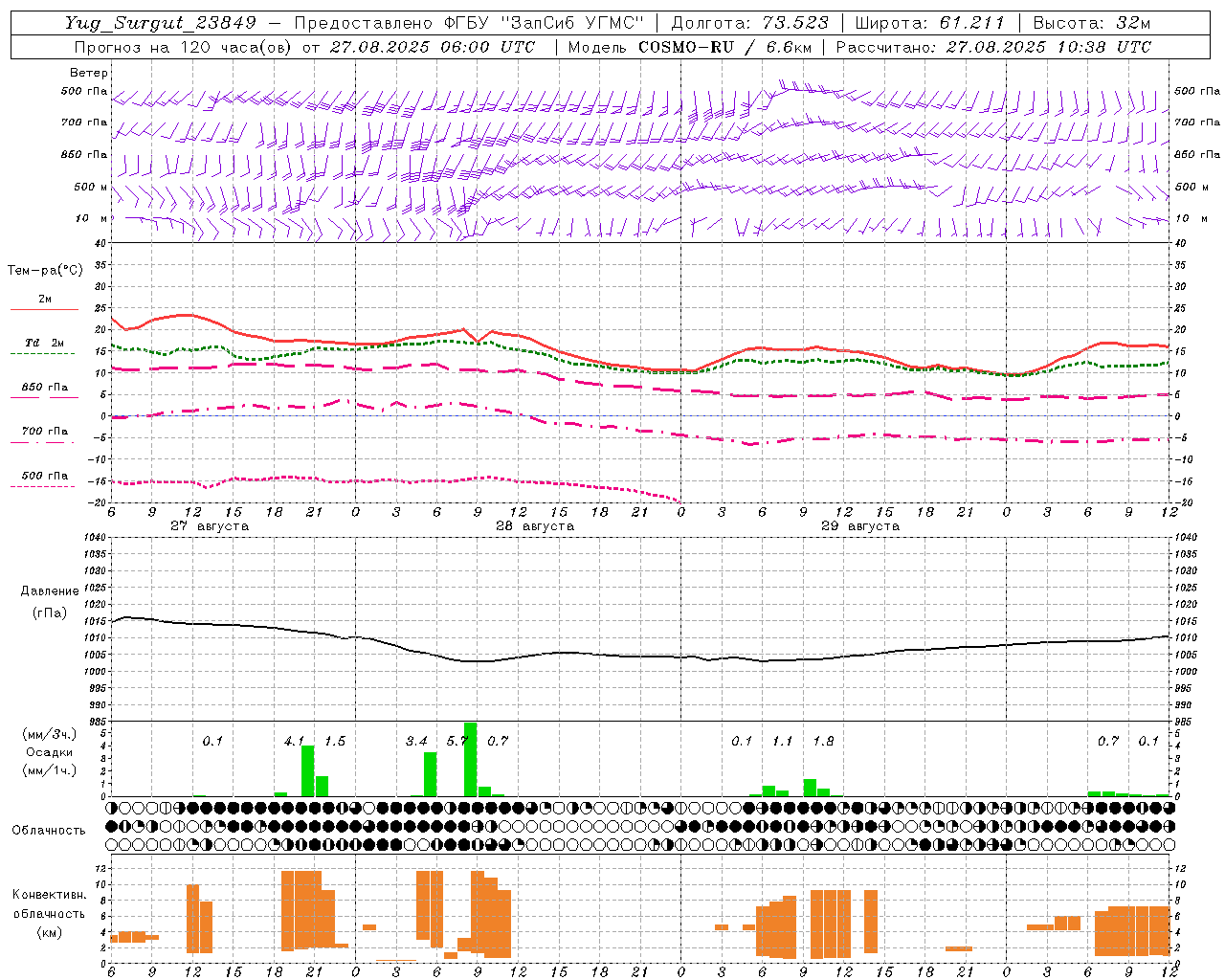The width and height of the screenshot is (1225, 980).
Task: Click the 29 августа date label
Action: (860, 526)
